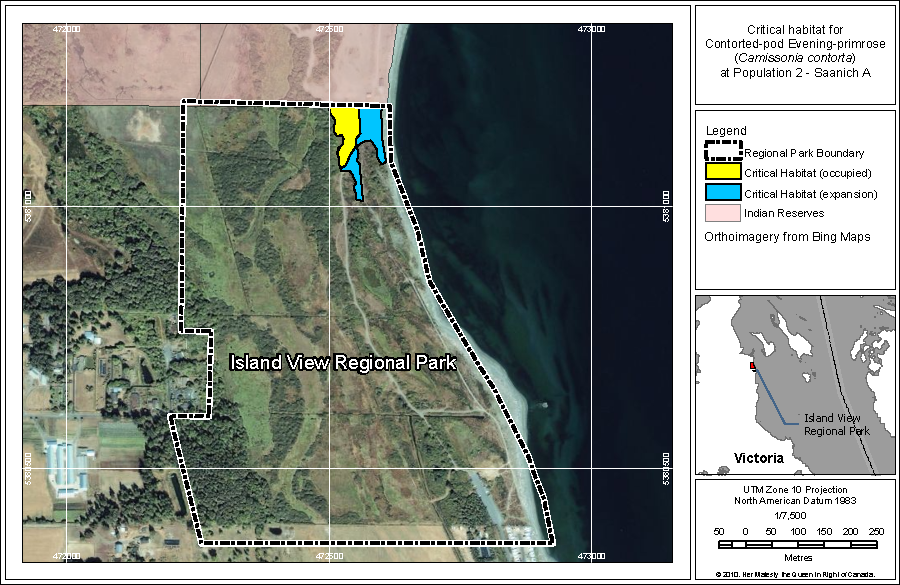The width and height of the screenshot is (900, 585).
Task: Click the blue expansion habitat polygon on map
Action: tap(371, 130)
